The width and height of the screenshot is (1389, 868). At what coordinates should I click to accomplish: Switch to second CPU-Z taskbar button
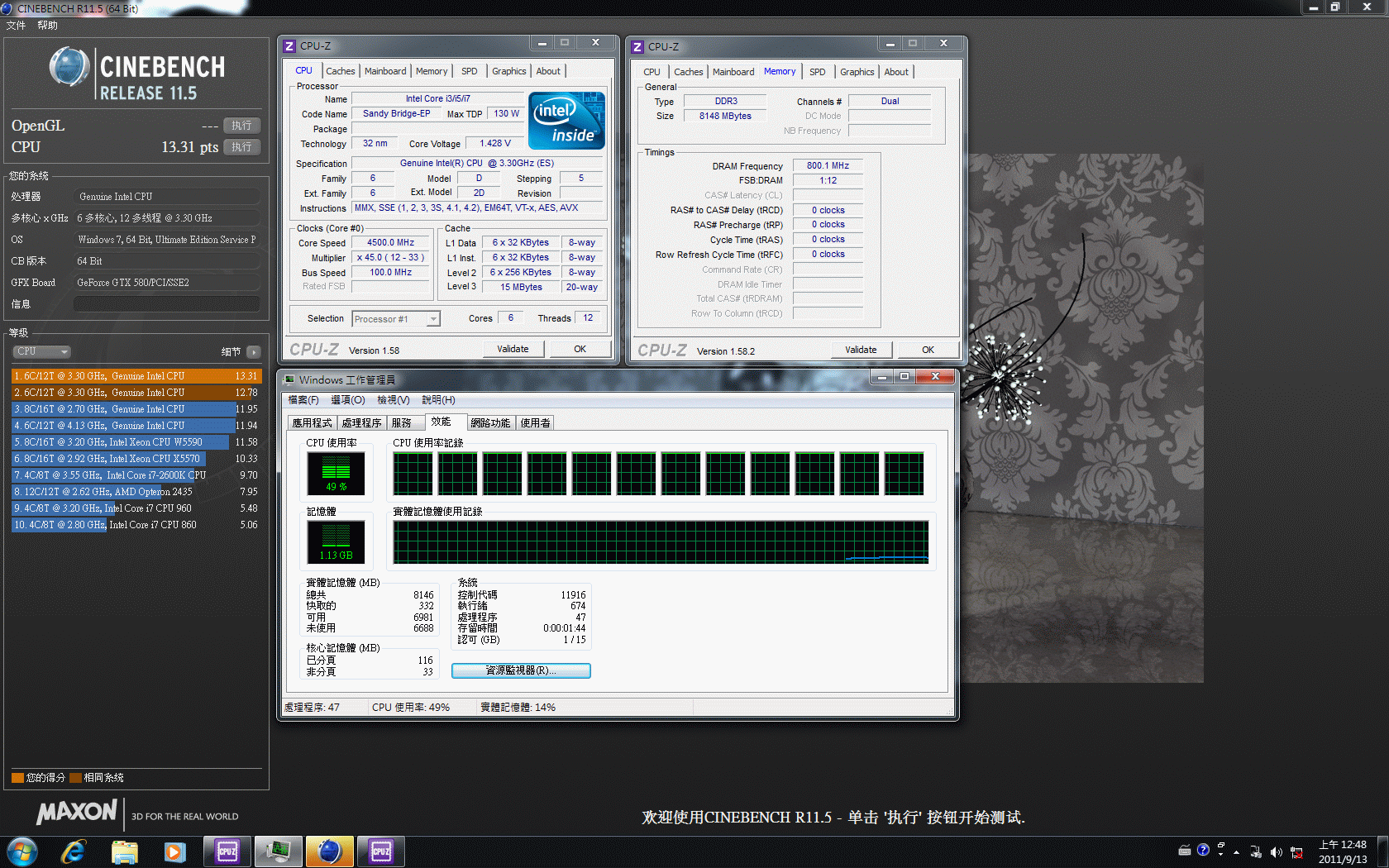(x=381, y=851)
